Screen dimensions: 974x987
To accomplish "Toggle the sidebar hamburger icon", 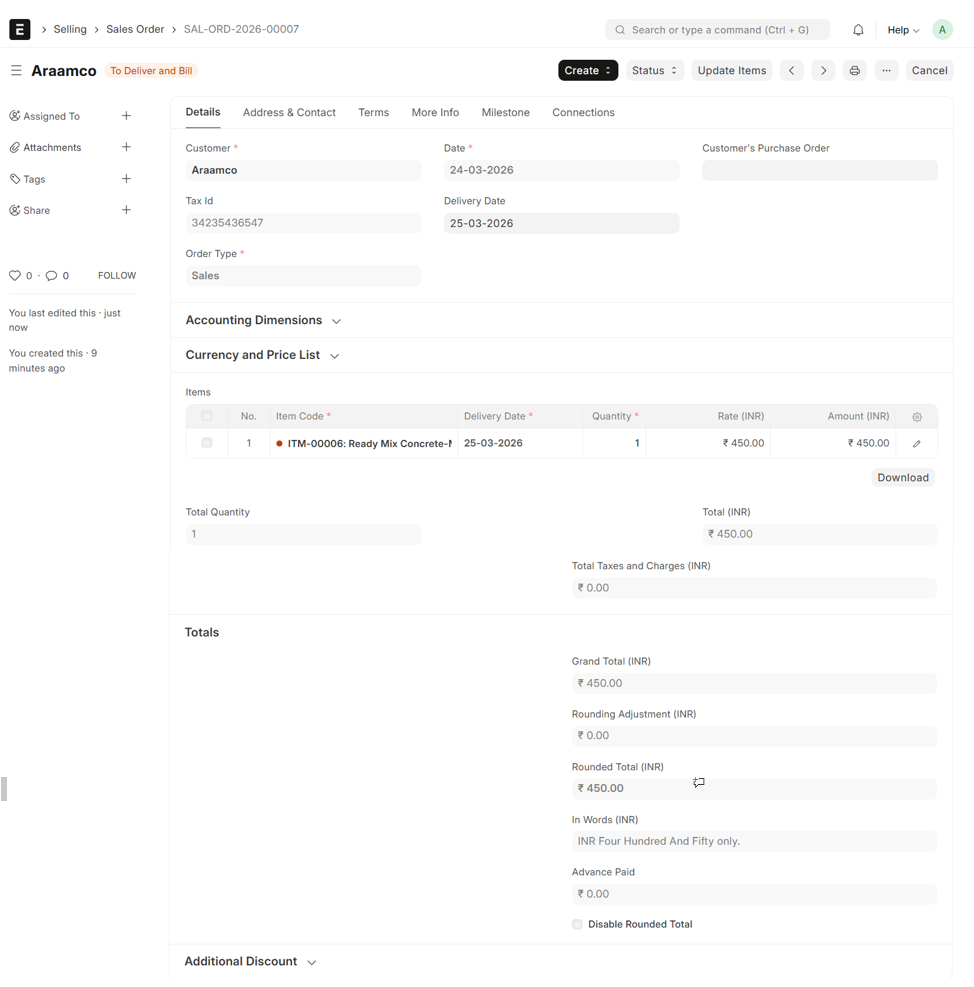I will (x=16, y=71).
